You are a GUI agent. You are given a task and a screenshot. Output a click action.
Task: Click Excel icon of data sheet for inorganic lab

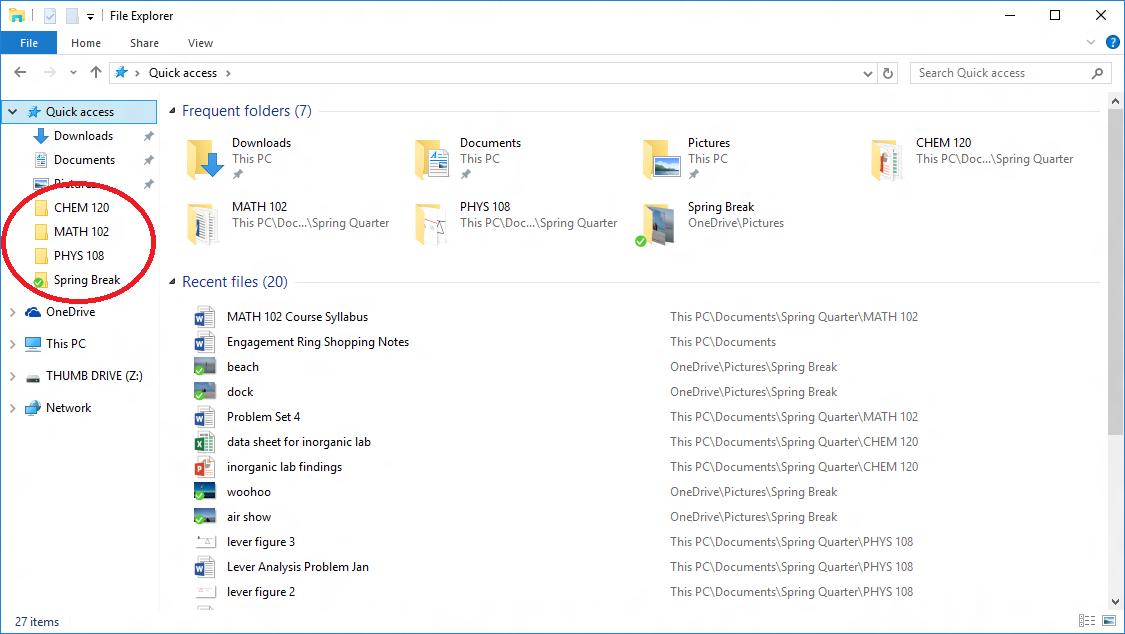[204, 442]
